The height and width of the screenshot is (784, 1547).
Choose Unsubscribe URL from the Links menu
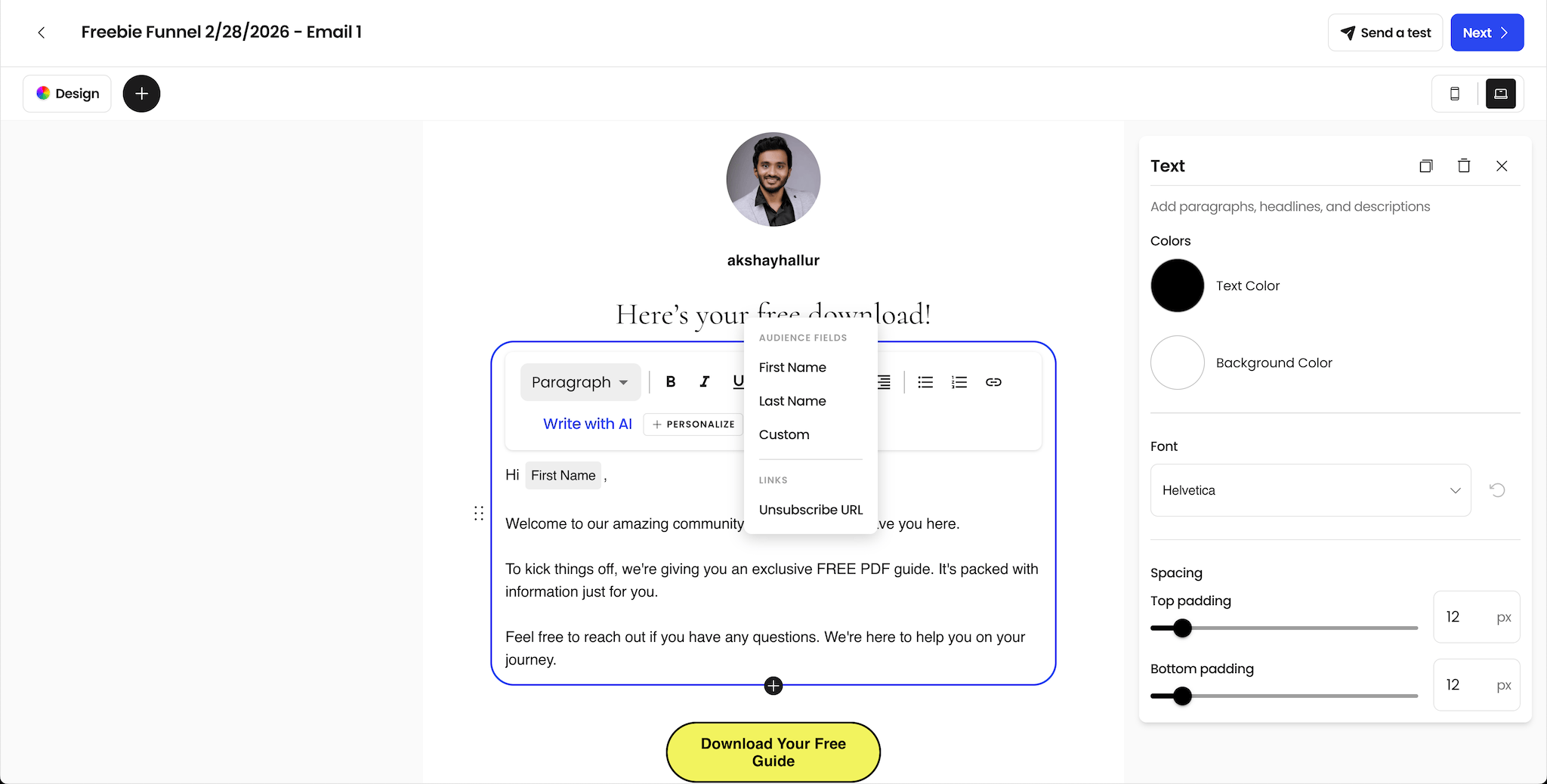810,509
